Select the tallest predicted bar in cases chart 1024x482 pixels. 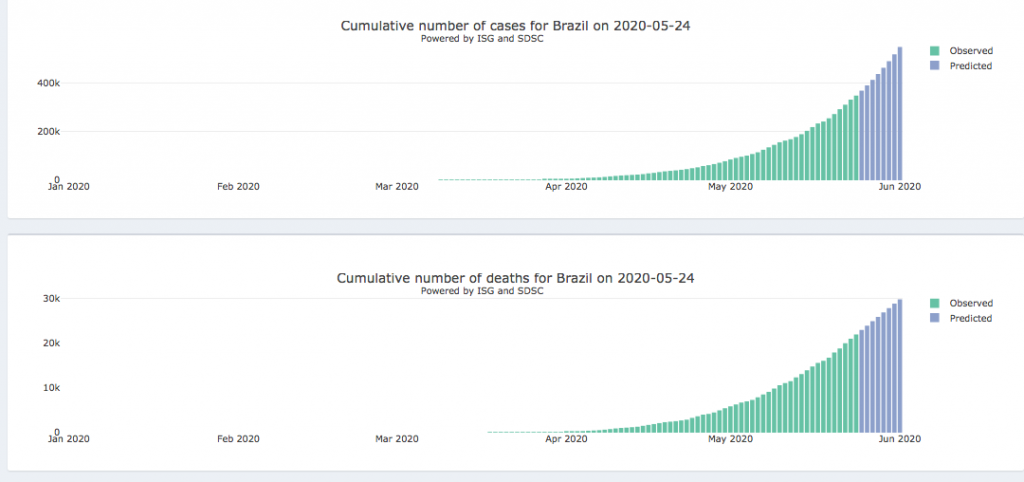tap(900, 113)
